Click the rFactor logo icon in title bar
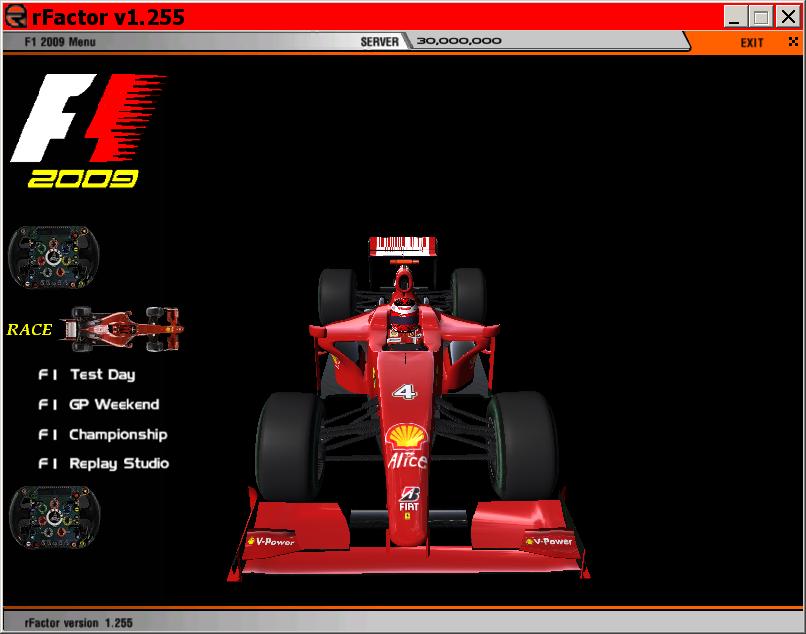This screenshot has width=806, height=634. point(15,16)
